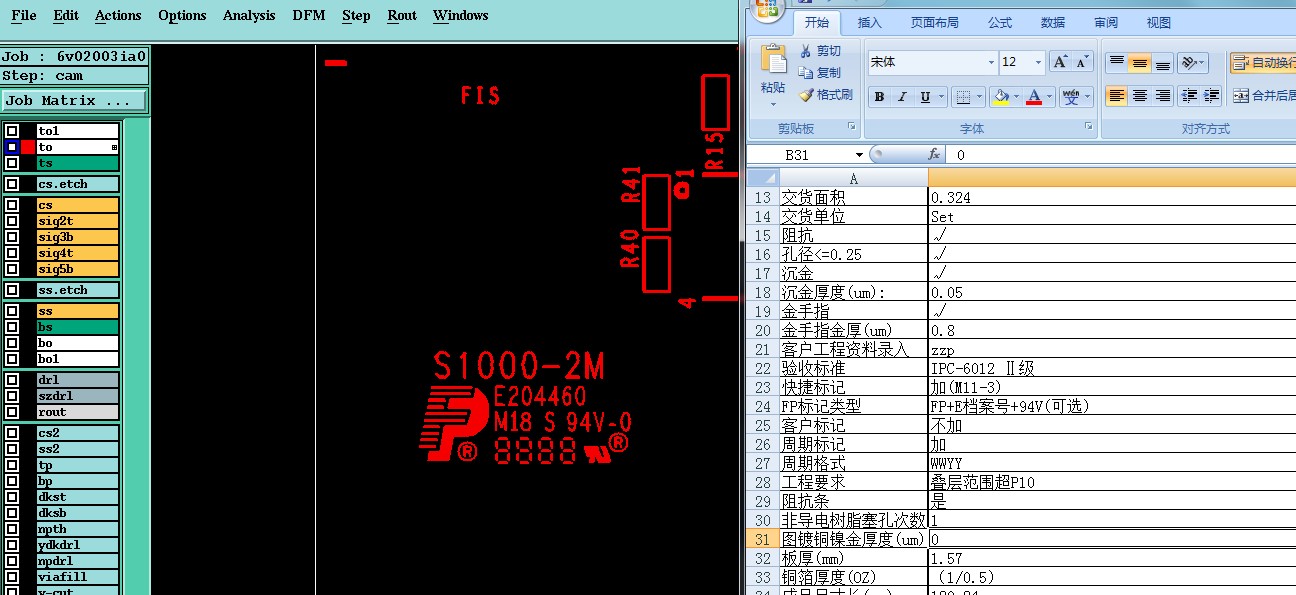Decrease font size with small A icon

tap(1083, 62)
